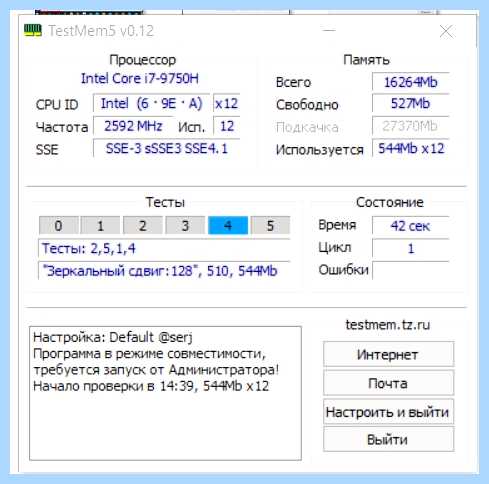Click the log line Начало проверки в 14:39
Viewport: 489px width, 484px height.
[x=151, y=386]
